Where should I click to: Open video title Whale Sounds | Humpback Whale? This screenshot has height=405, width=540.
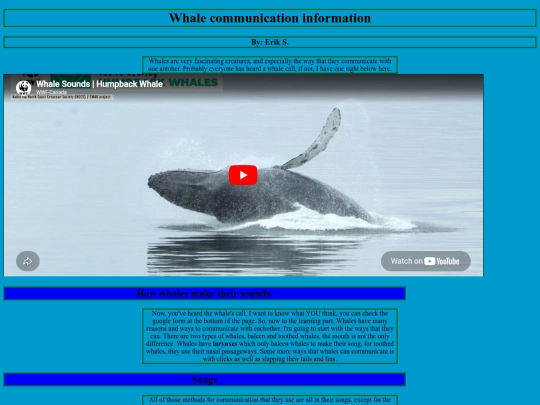(x=99, y=84)
